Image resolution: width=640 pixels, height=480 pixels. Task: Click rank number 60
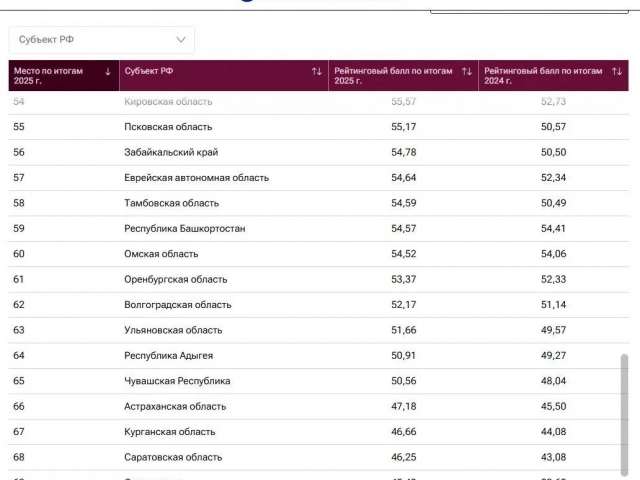point(19,254)
